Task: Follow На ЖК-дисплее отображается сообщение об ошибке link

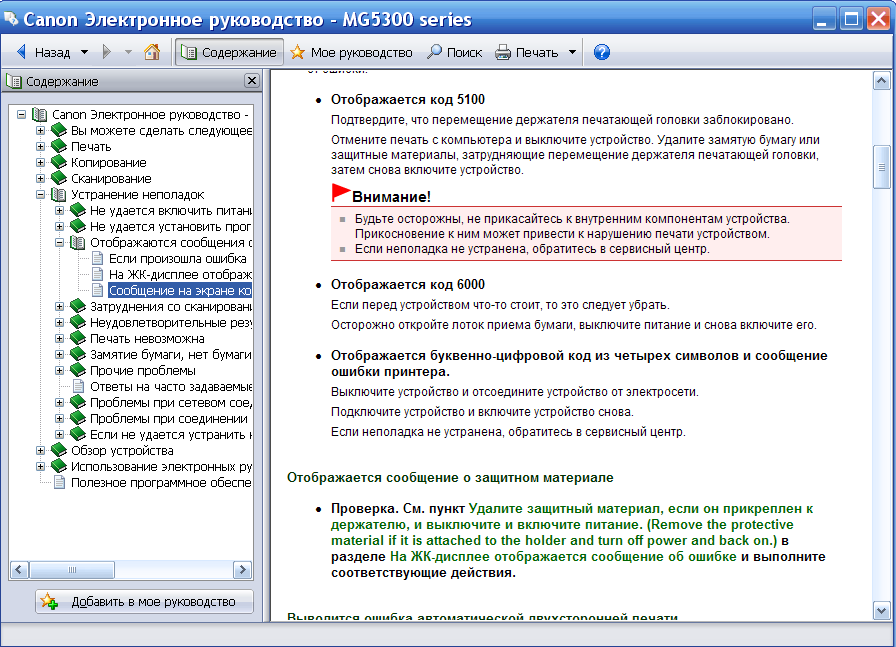Action: point(563,556)
